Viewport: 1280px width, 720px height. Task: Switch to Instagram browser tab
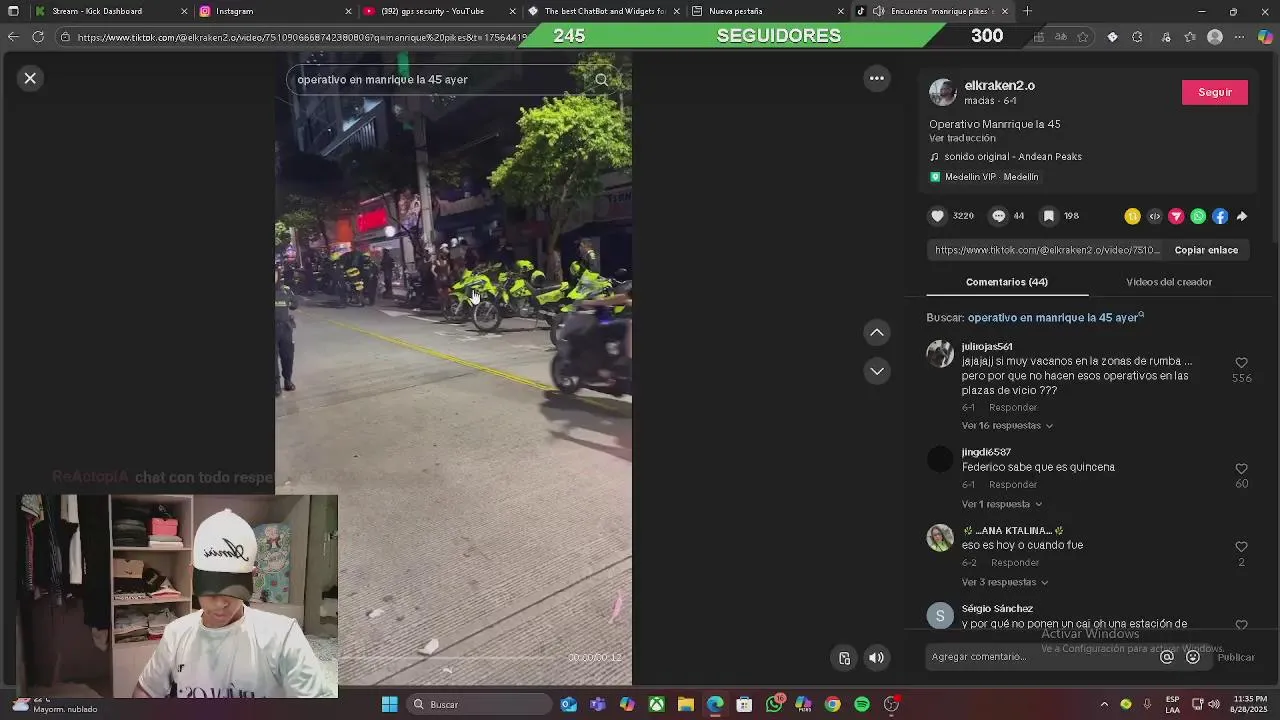tap(275, 11)
